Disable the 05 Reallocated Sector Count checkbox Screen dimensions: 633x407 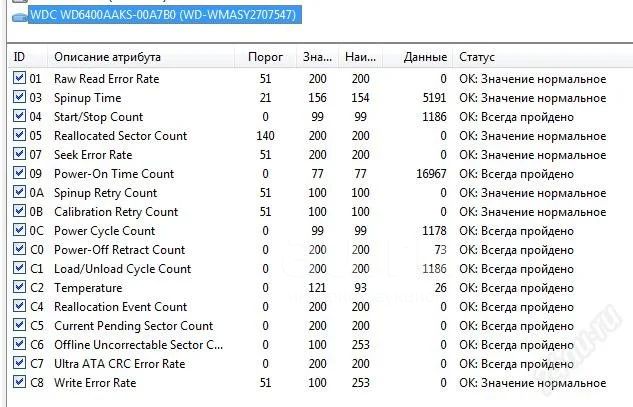pyautogui.click(x=19, y=136)
